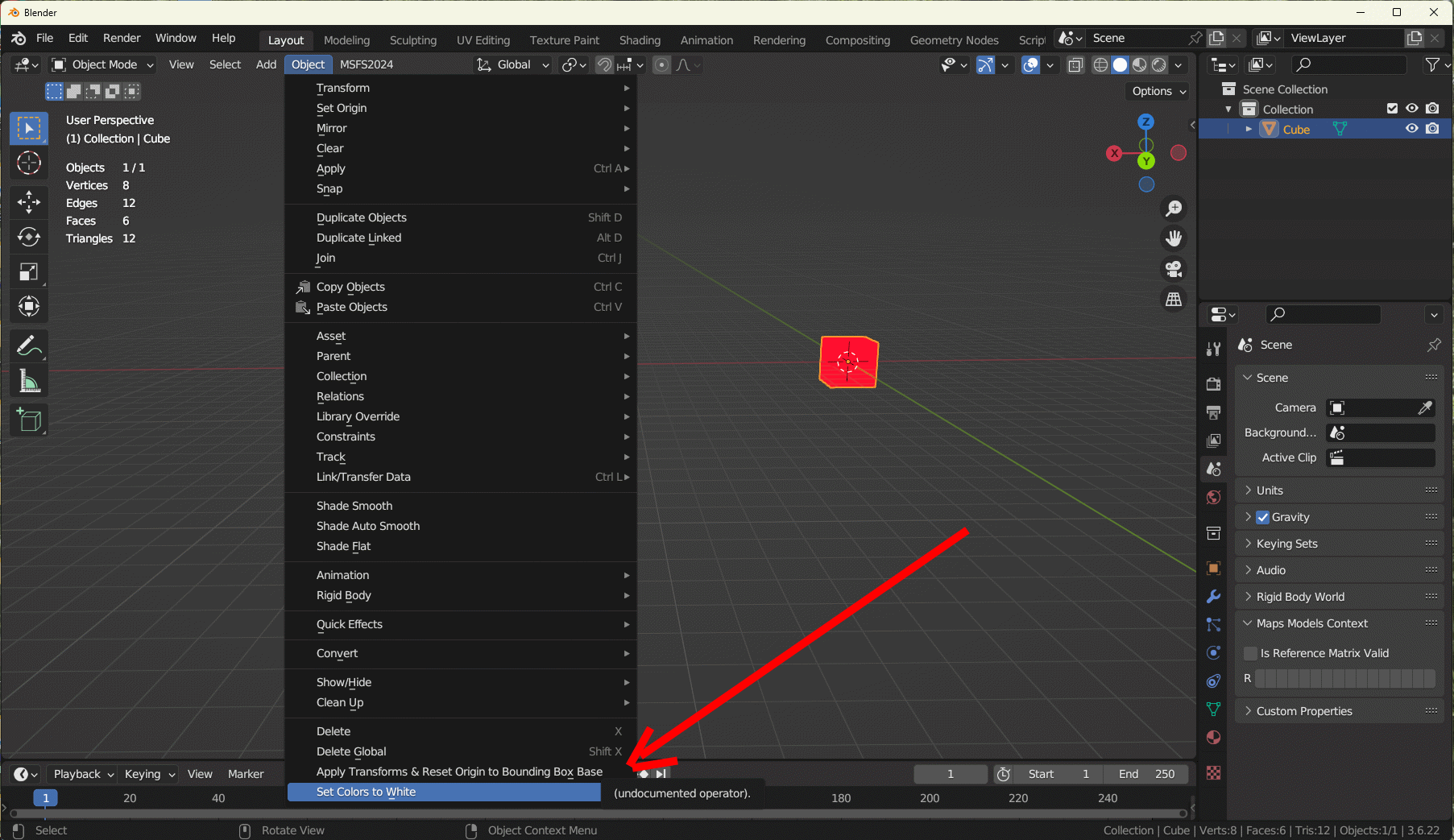Uncheck the Gravity checkbox

[1263, 517]
